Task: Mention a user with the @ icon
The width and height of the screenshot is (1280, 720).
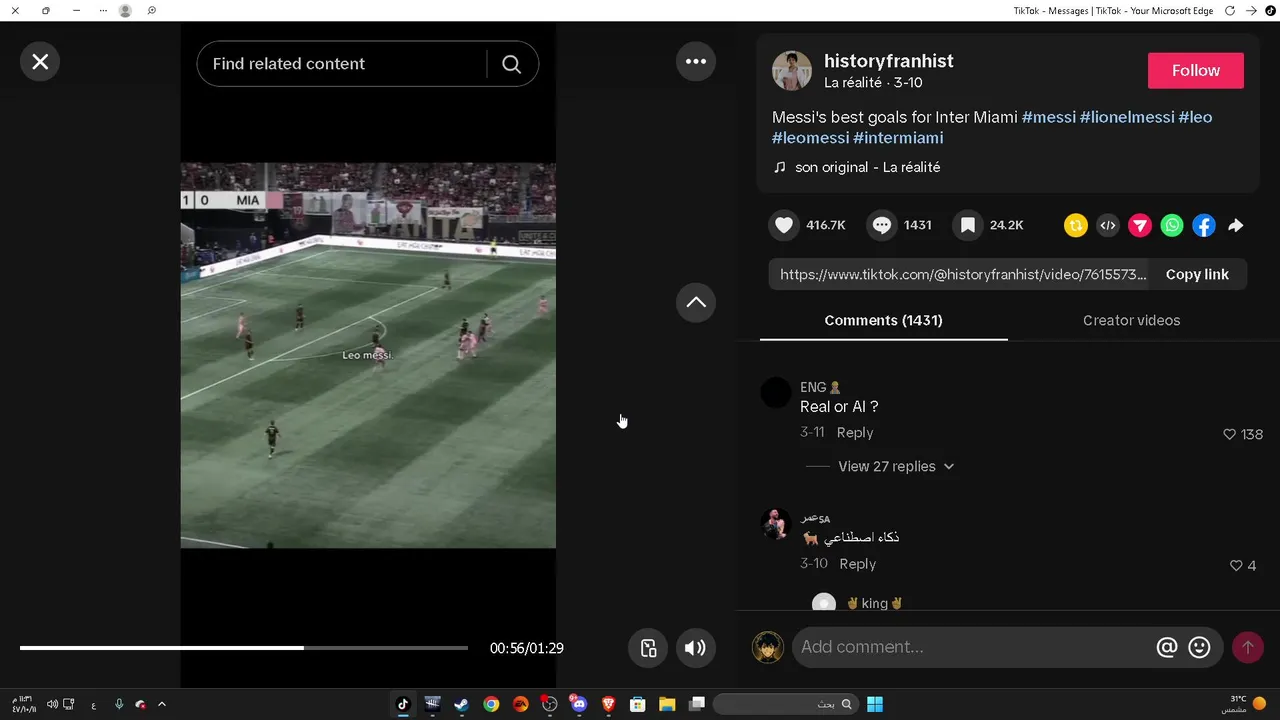Action: pos(1167,647)
